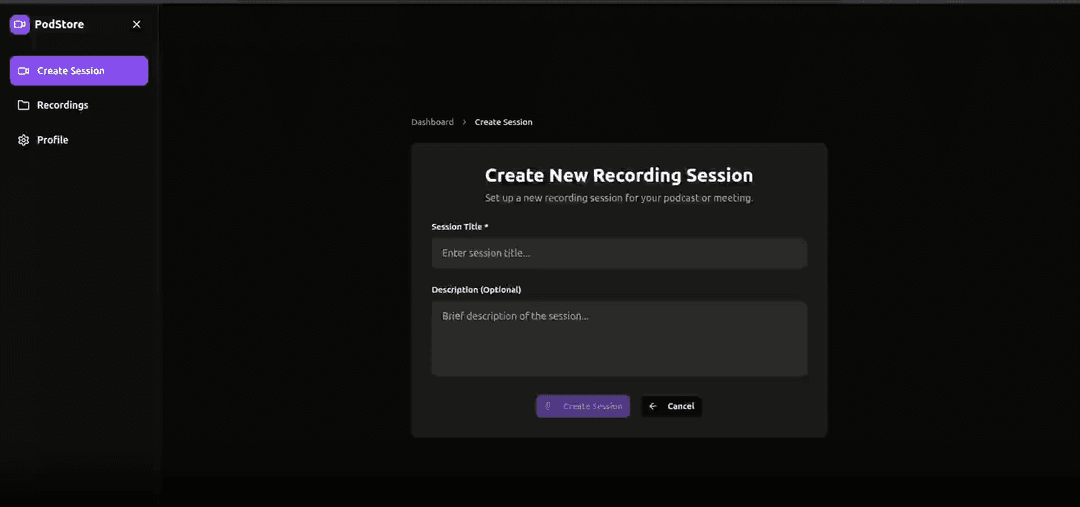This screenshot has width=1080, height=507.
Task: Click the purple Create Session button
Action: click(583, 406)
